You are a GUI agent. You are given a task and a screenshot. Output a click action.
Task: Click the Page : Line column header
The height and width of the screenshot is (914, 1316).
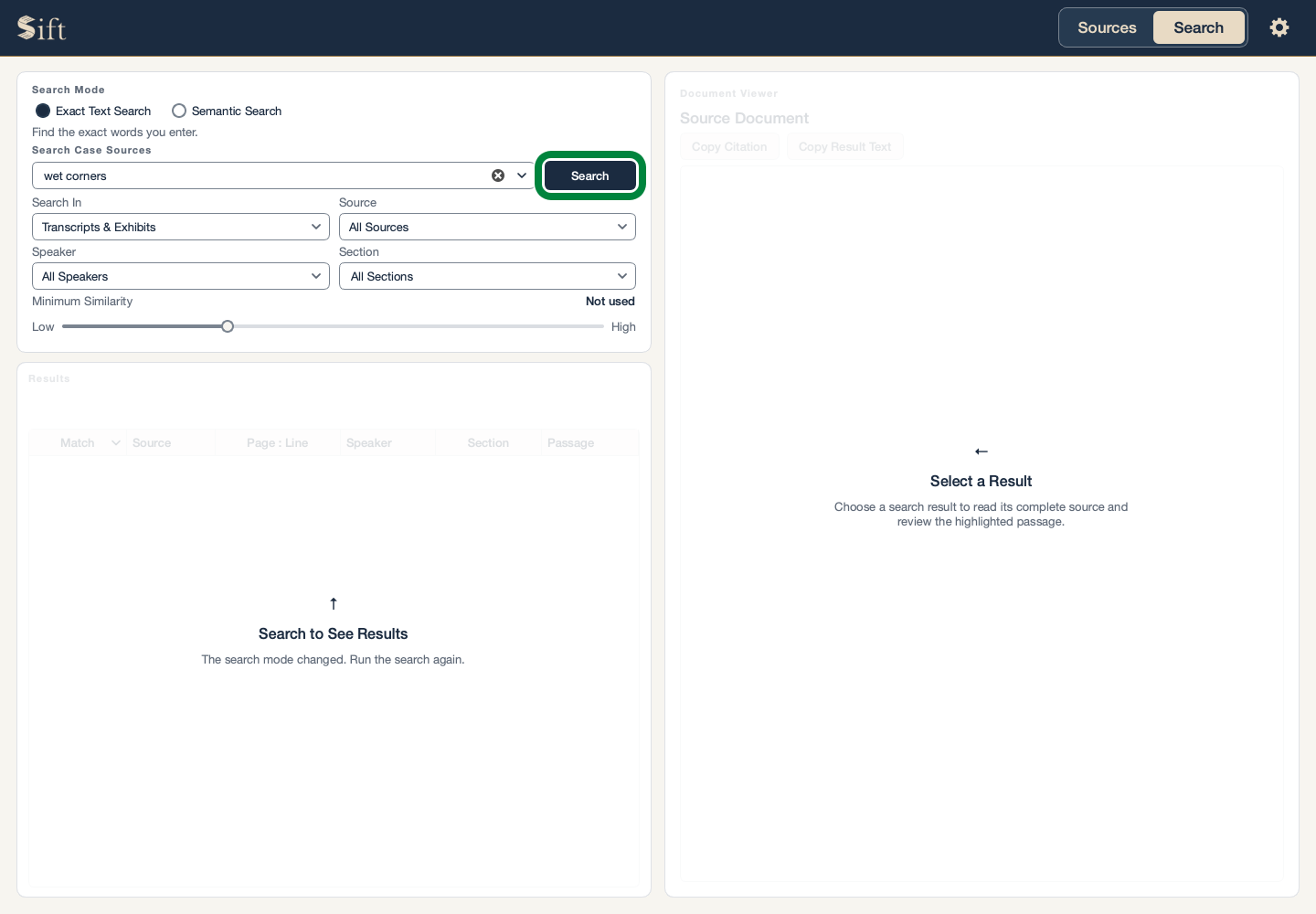tap(277, 442)
